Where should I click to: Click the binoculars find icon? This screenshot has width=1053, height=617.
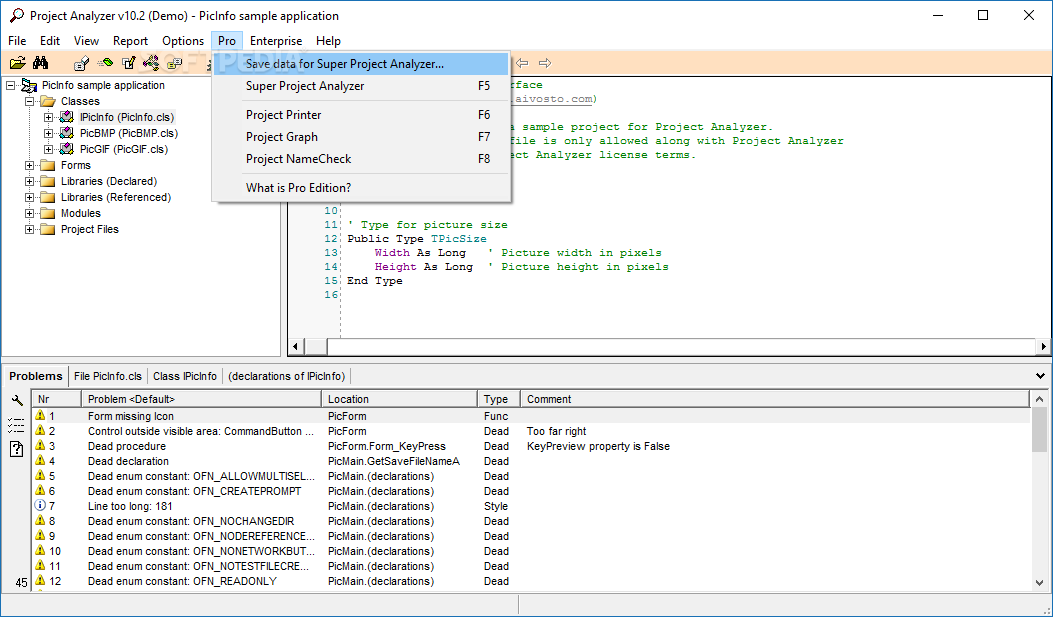(x=41, y=63)
